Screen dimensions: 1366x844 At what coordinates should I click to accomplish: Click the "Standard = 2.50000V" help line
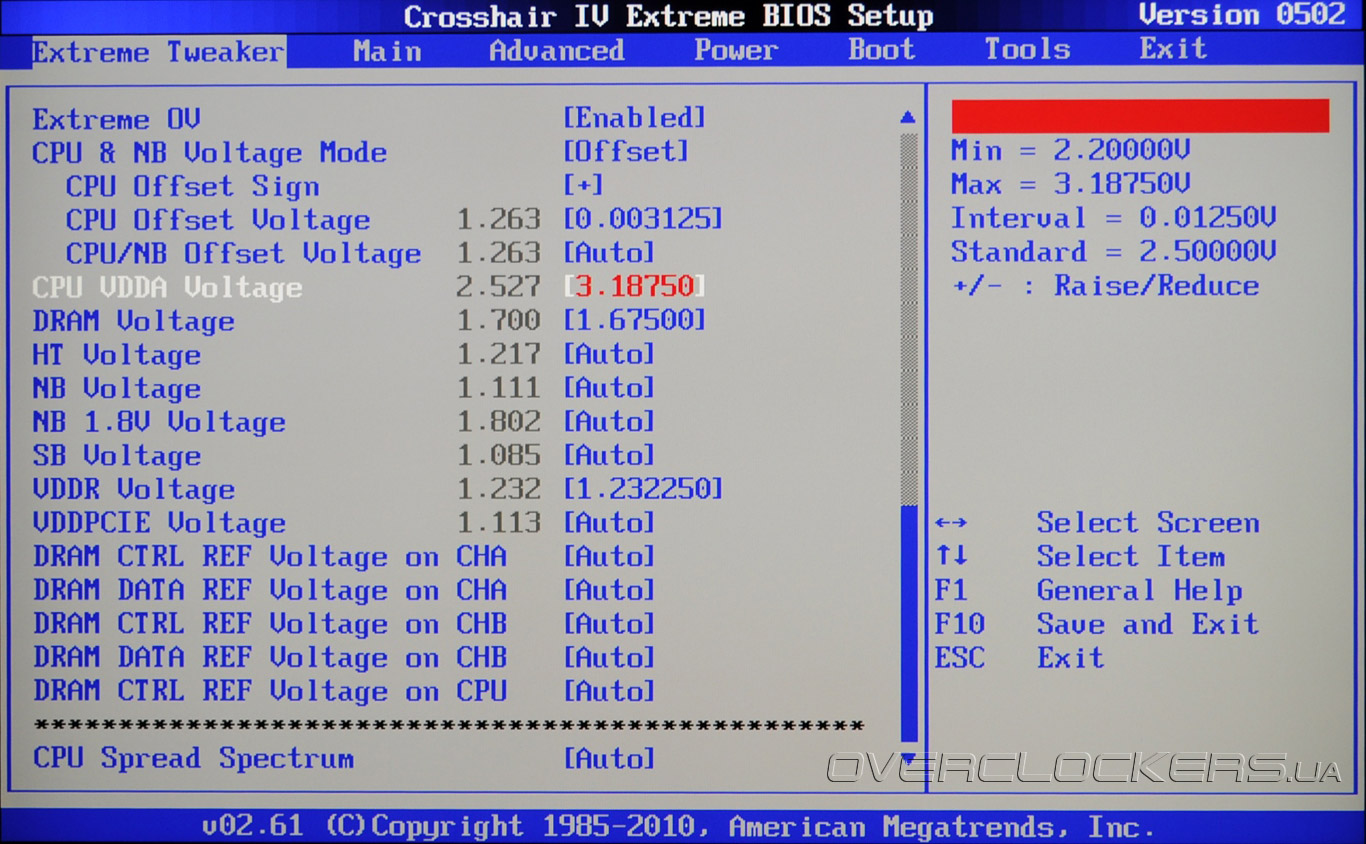(x=1113, y=252)
